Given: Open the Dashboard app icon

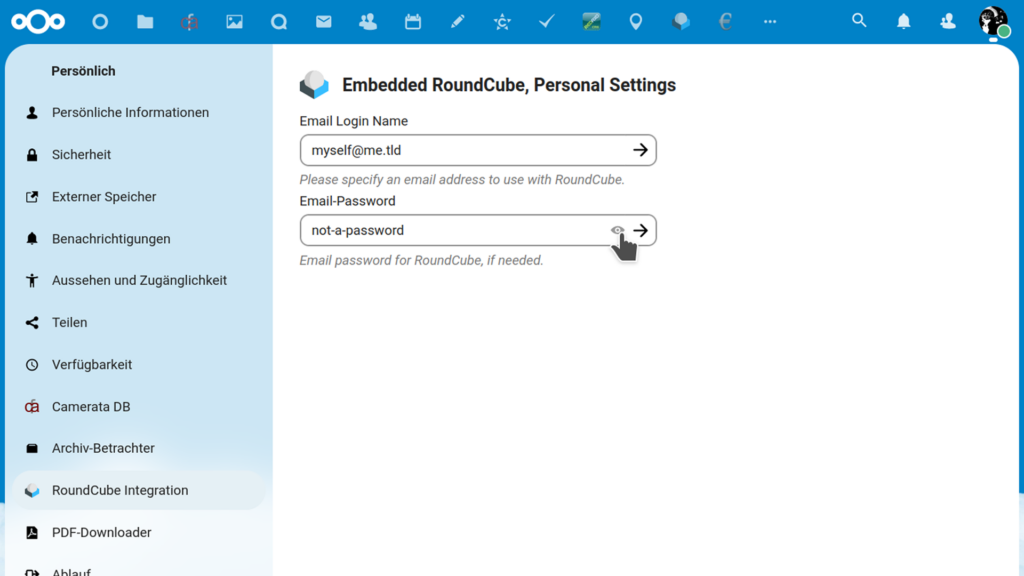Looking at the screenshot, I should pyautogui.click(x=99, y=20).
